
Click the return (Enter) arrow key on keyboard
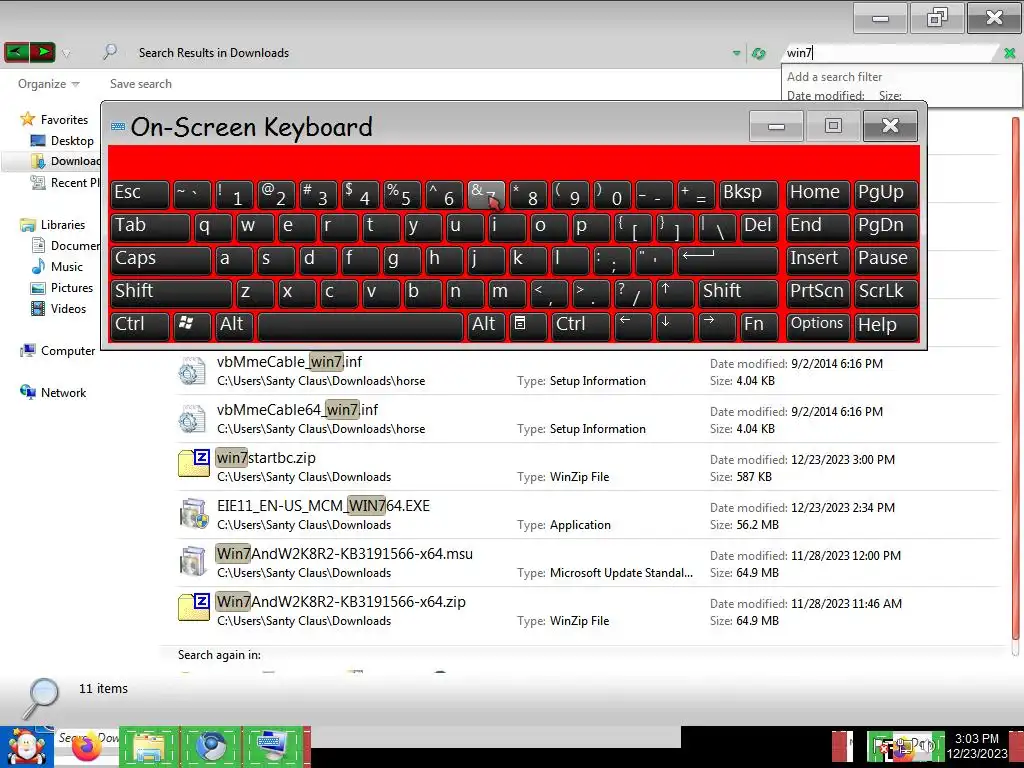coord(728,259)
